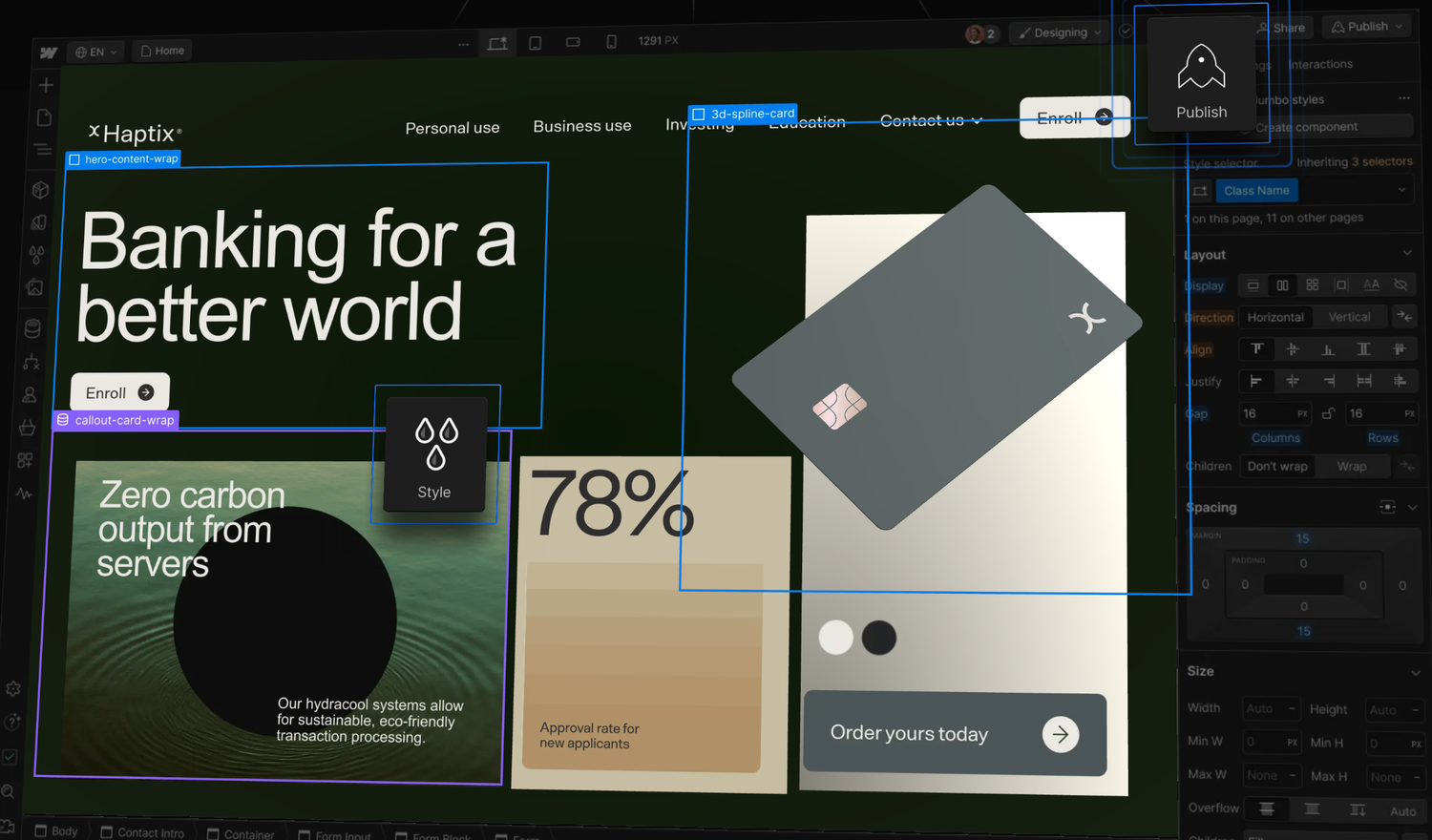Open the Navigator panel
The image size is (1432, 840).
(x=43, y=149)
